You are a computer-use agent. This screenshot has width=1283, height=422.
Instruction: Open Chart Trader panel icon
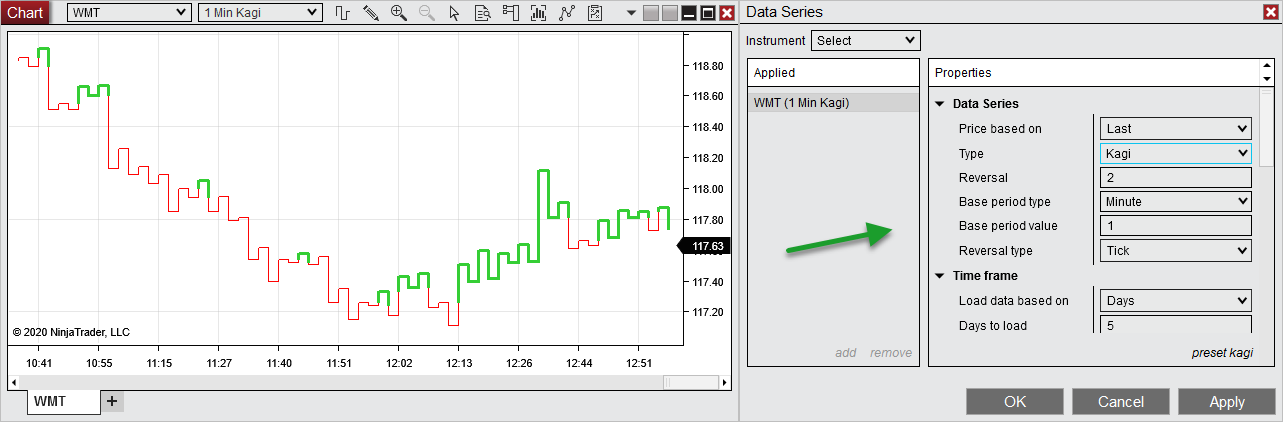[x=511, y=13]
